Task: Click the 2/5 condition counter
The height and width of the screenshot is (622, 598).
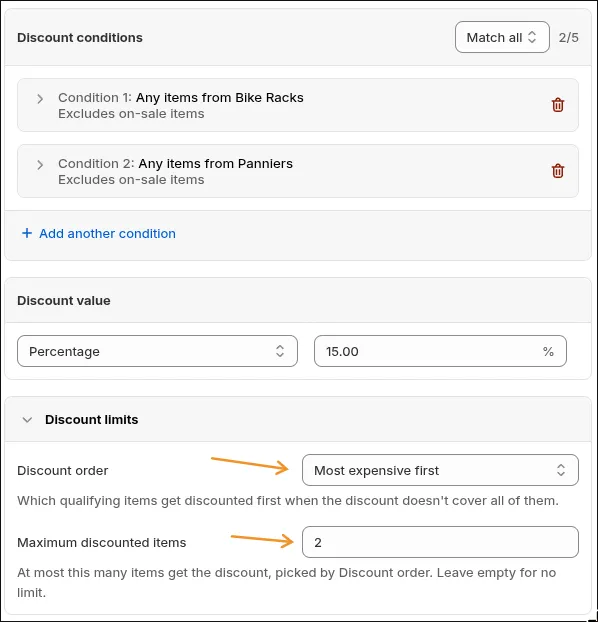Action: [568, 38]
